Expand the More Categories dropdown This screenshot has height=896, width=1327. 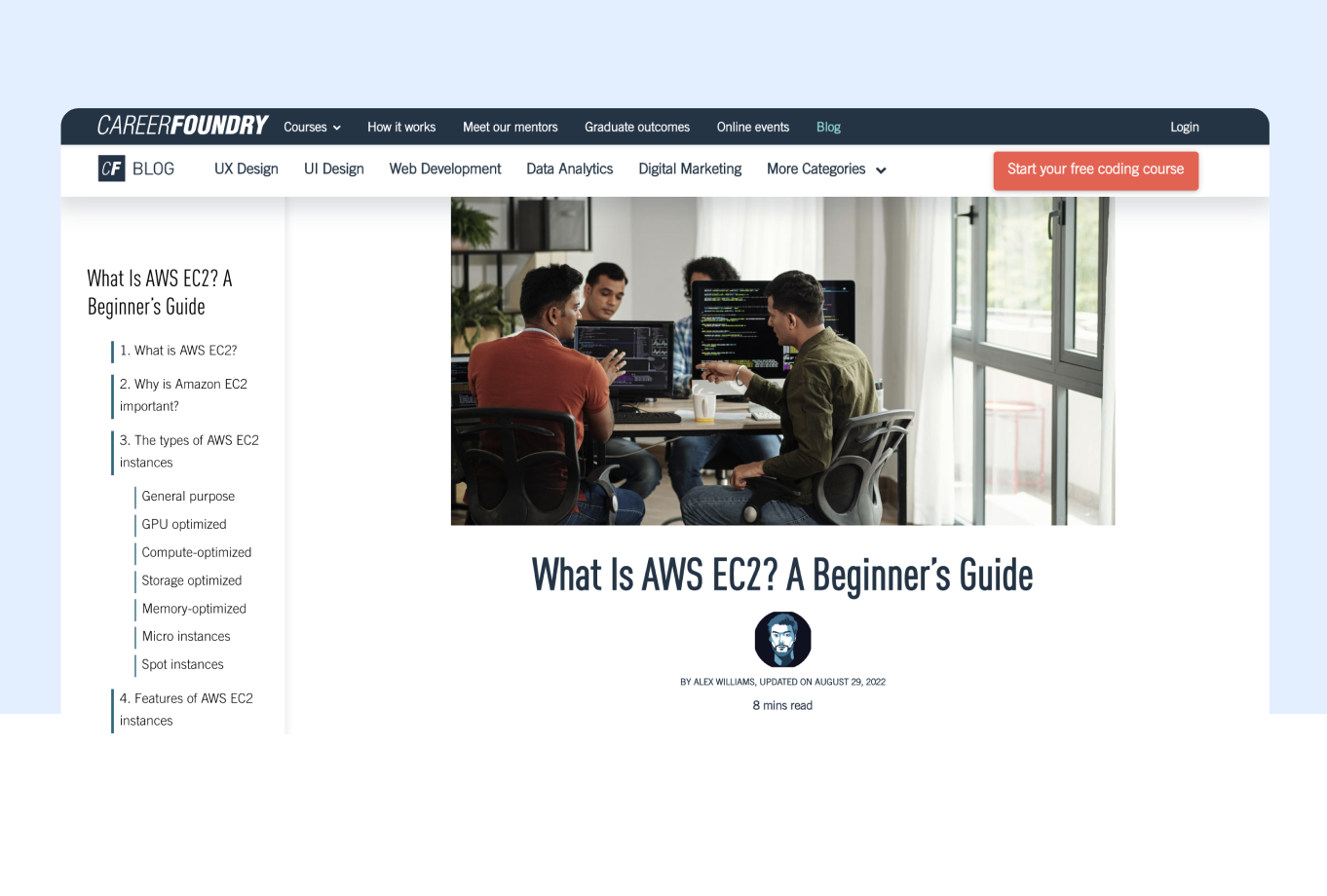coord(825,168)
